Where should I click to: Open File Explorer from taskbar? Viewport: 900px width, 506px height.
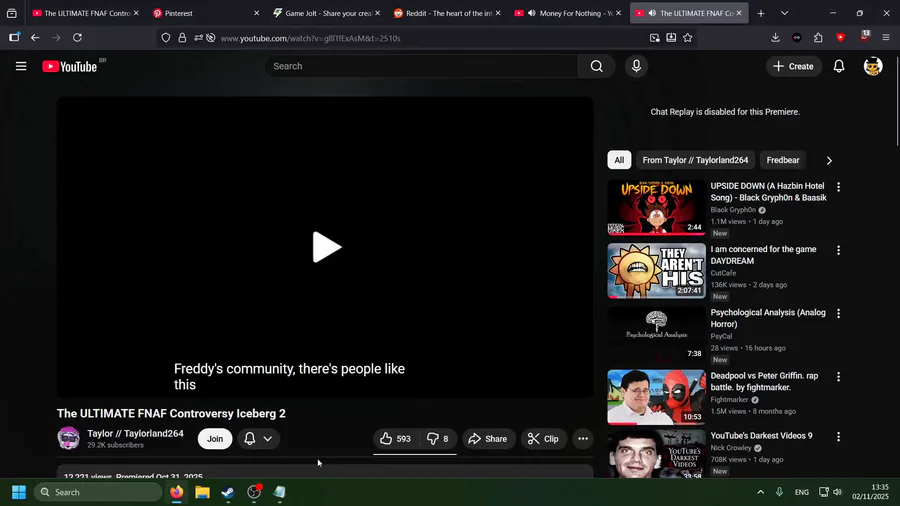[x=202, y=492]
